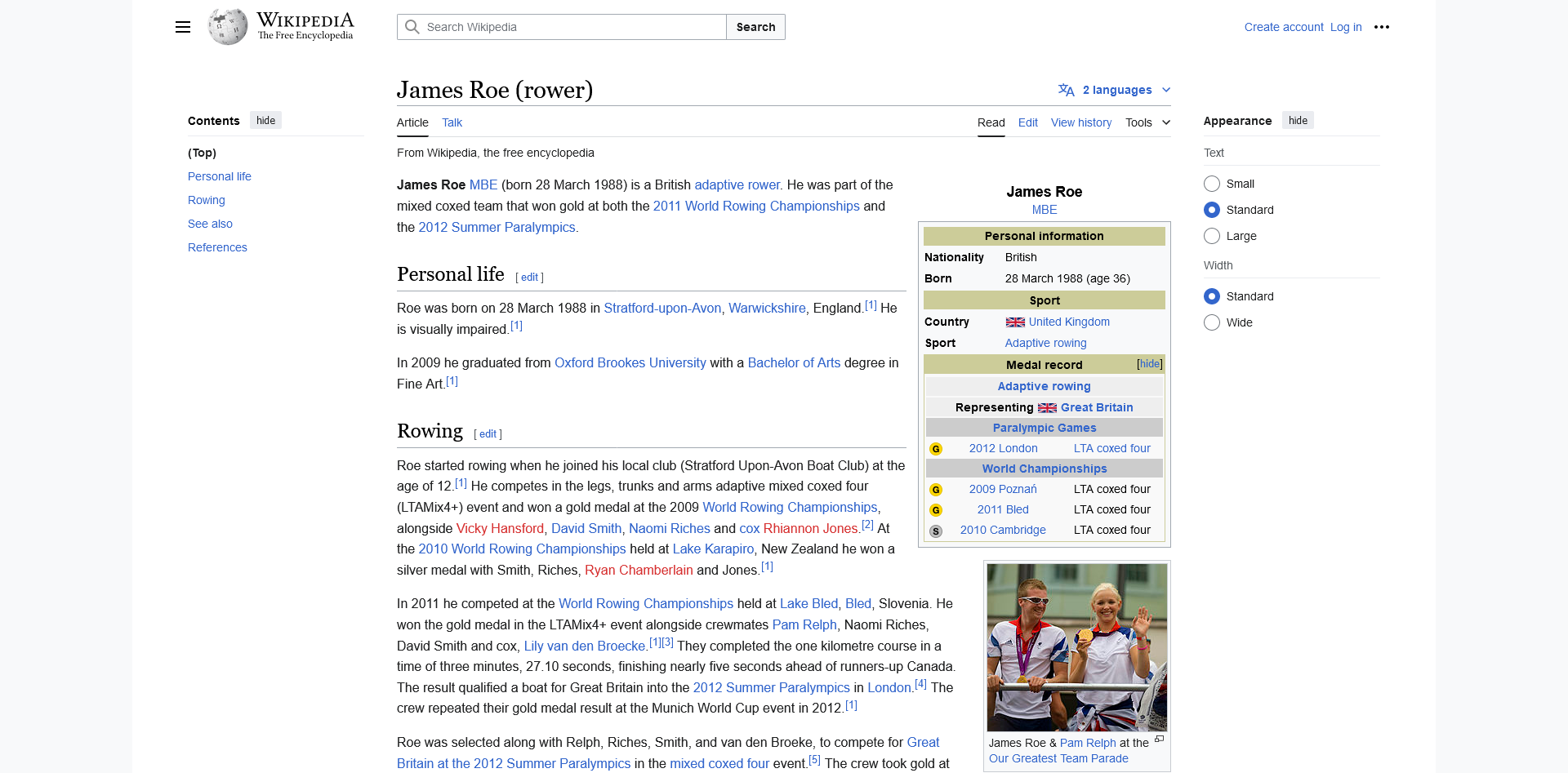The image size is (1568, 773).
Task: Choose the Wide width option
Action: tap(1212, 322)
